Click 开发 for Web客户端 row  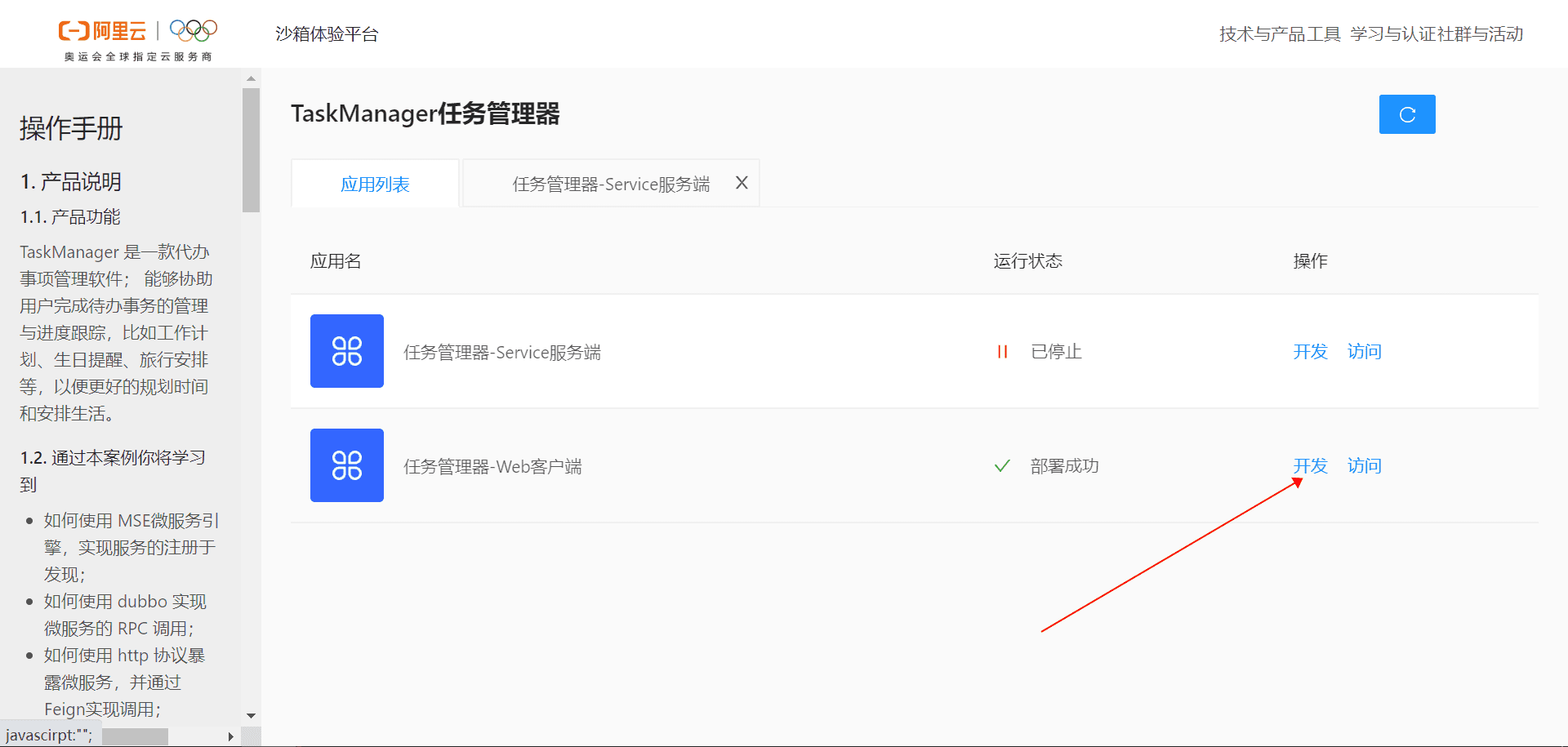coord(1310,466)
